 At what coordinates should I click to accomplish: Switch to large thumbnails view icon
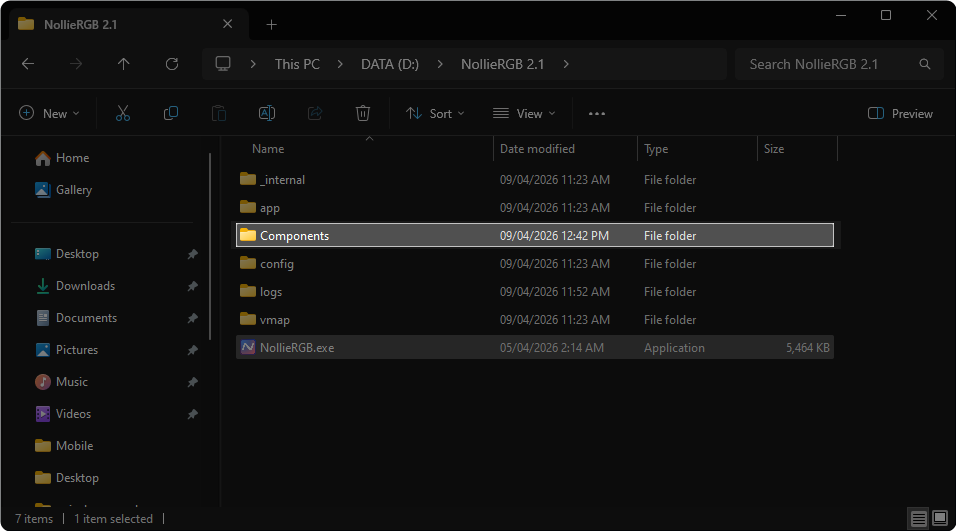[x=940, y=519]
